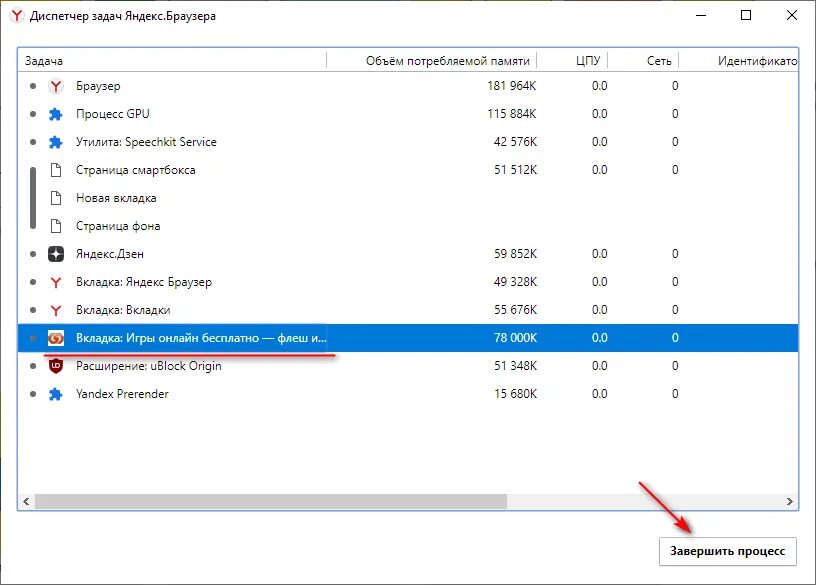Click the page icon of Новая вкладка
This screenshot has width=816, height=585.
(56, 198)
